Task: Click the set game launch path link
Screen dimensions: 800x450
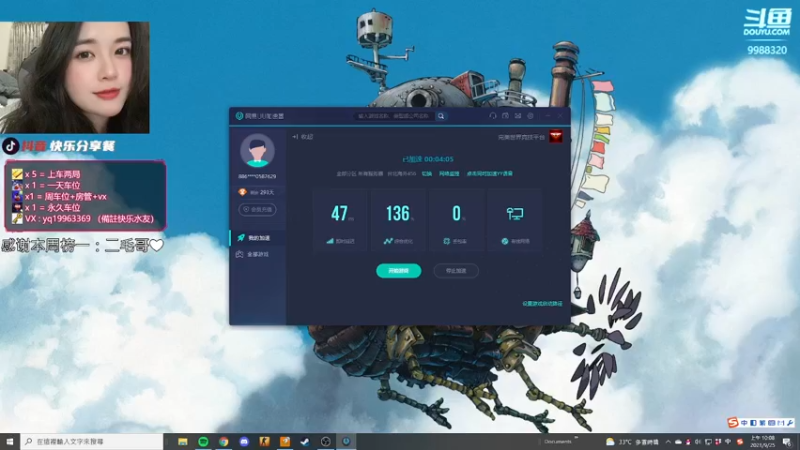Action: pos(542,304)
